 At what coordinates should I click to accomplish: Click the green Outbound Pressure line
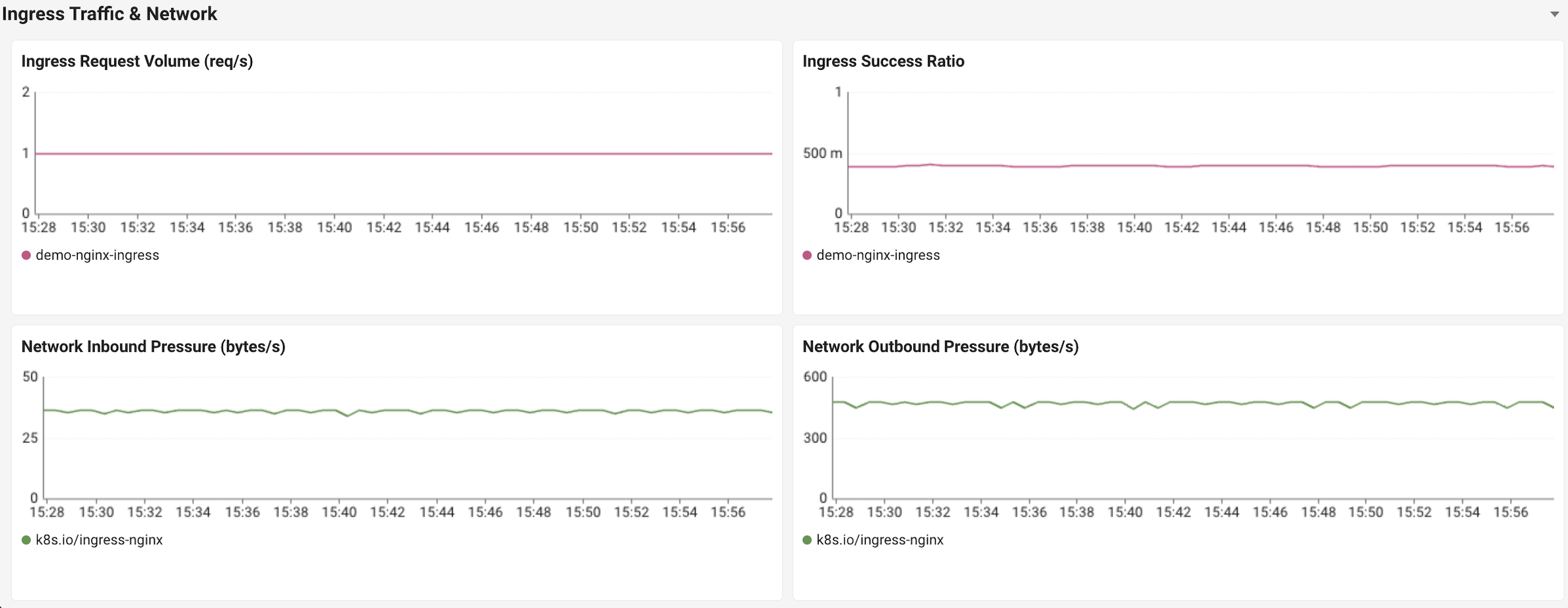click(1193, 402)
